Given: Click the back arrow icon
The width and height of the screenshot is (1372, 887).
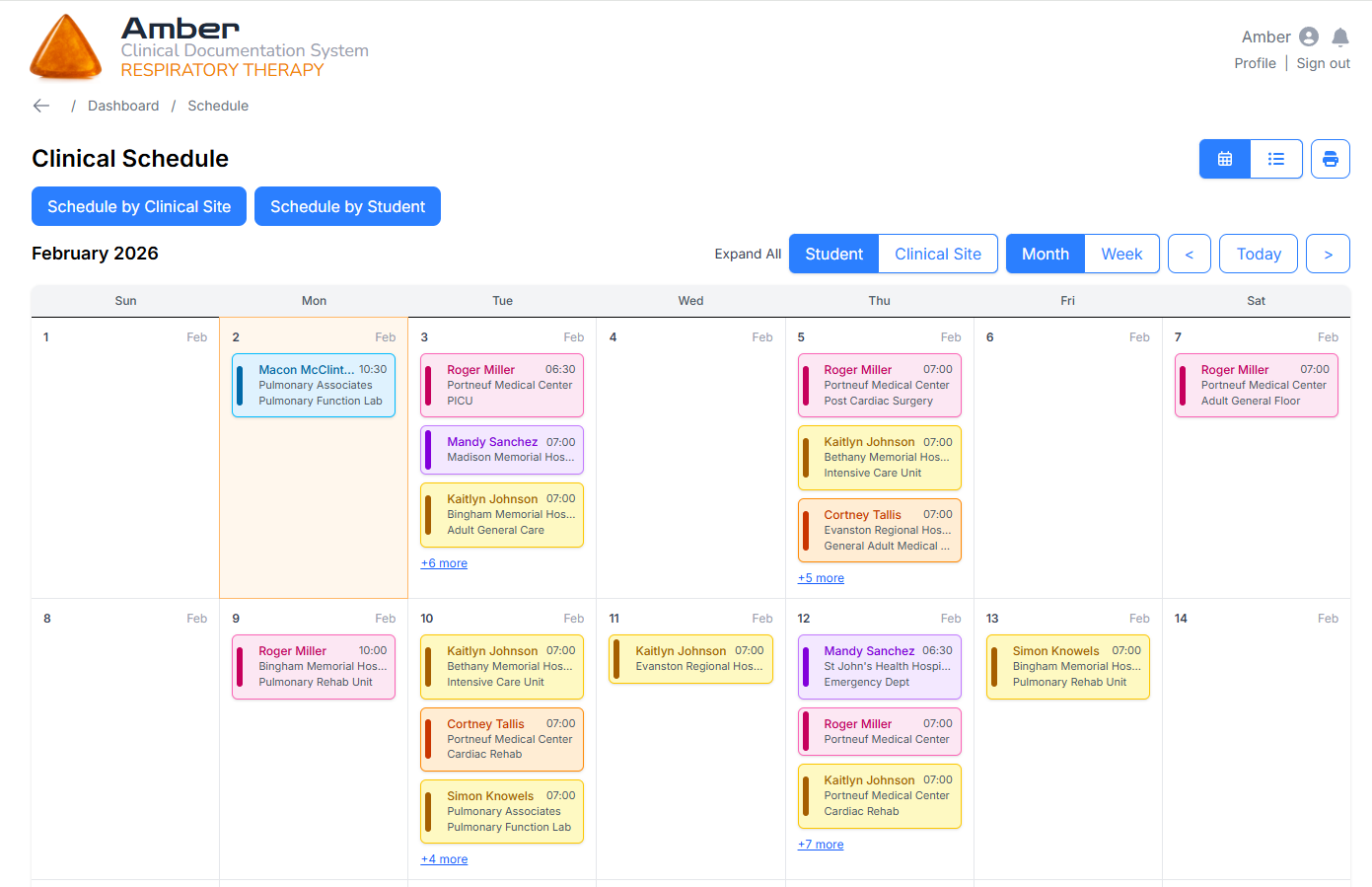Looking at the screenshot, I should point(41,106).
